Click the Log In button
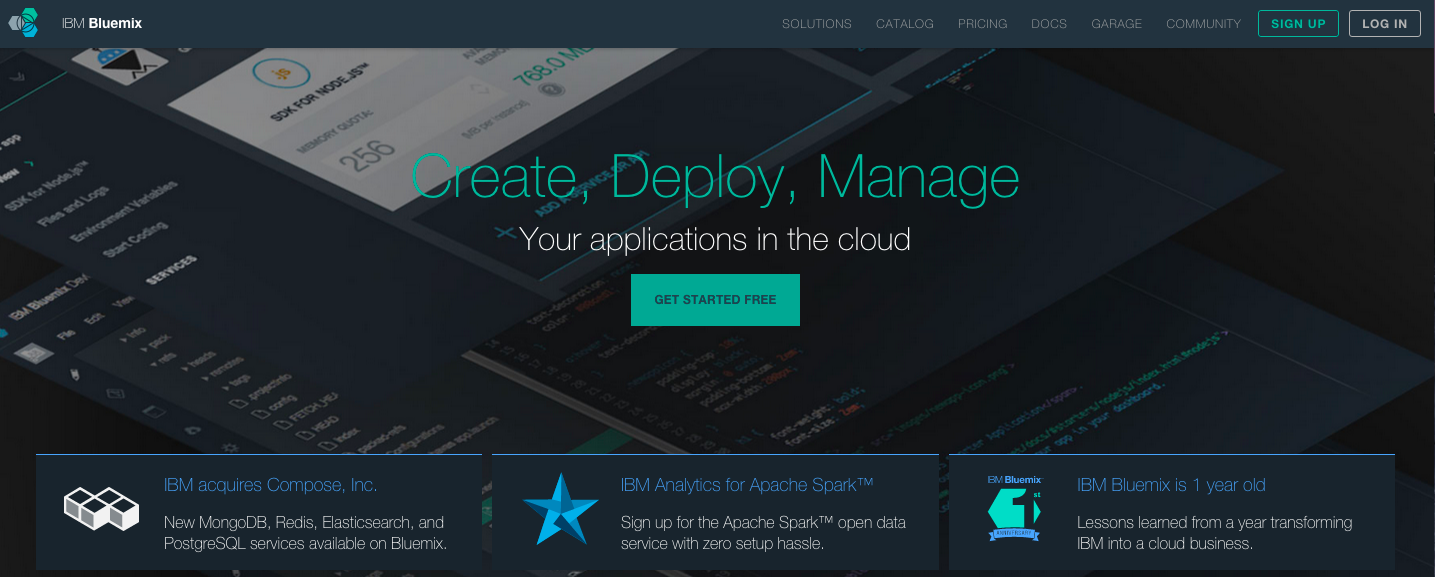The width and height of the screenshot is (1435, 577). click(1385, 24)
